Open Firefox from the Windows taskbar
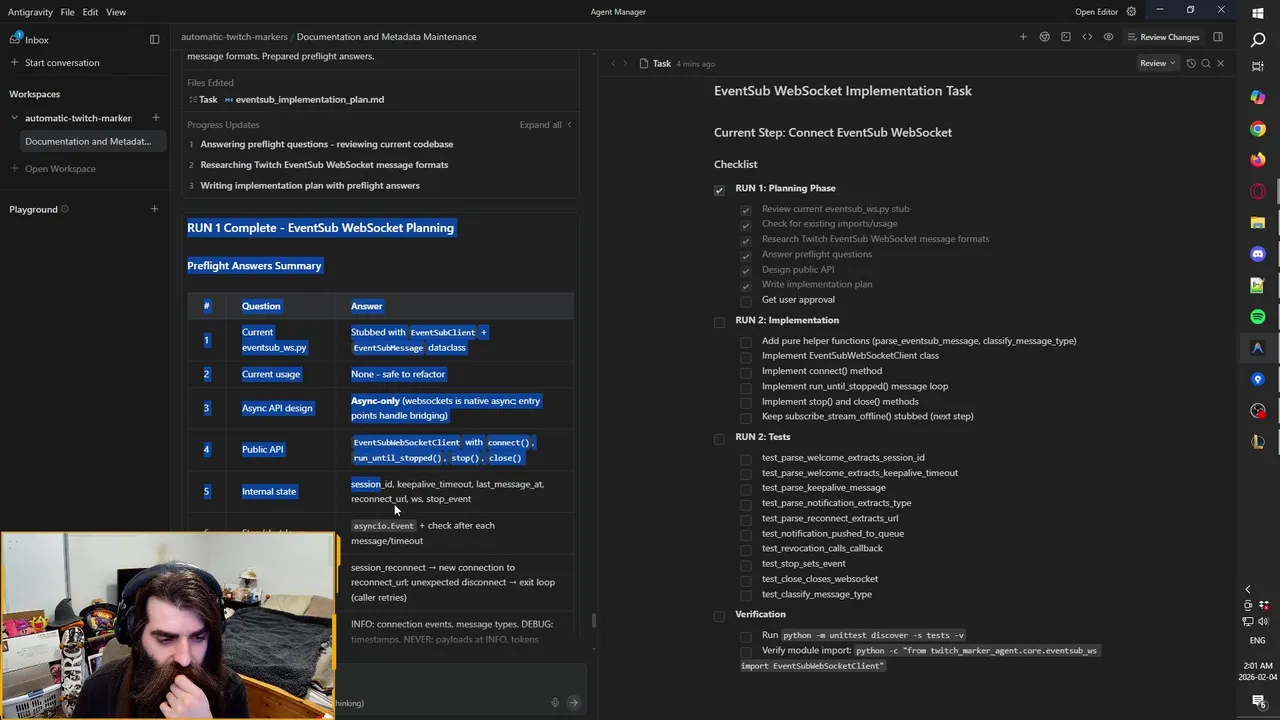The image size is (1280, 720). (x=1258, y=160)
